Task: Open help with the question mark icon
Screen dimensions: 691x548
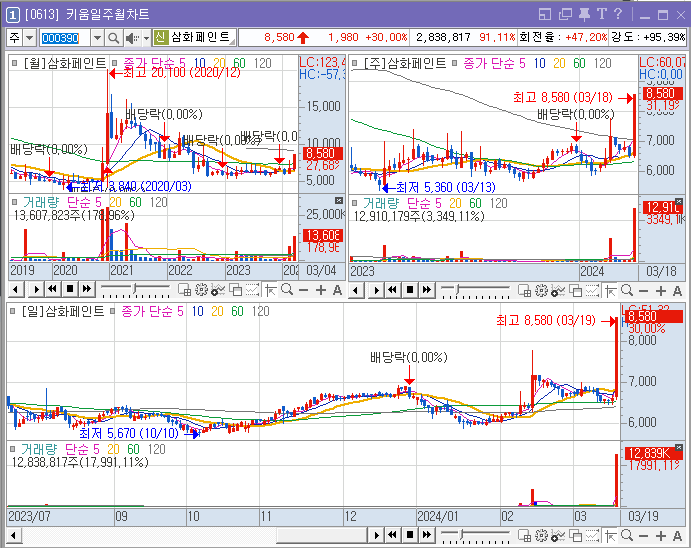Action: click(x=618, y=14)
